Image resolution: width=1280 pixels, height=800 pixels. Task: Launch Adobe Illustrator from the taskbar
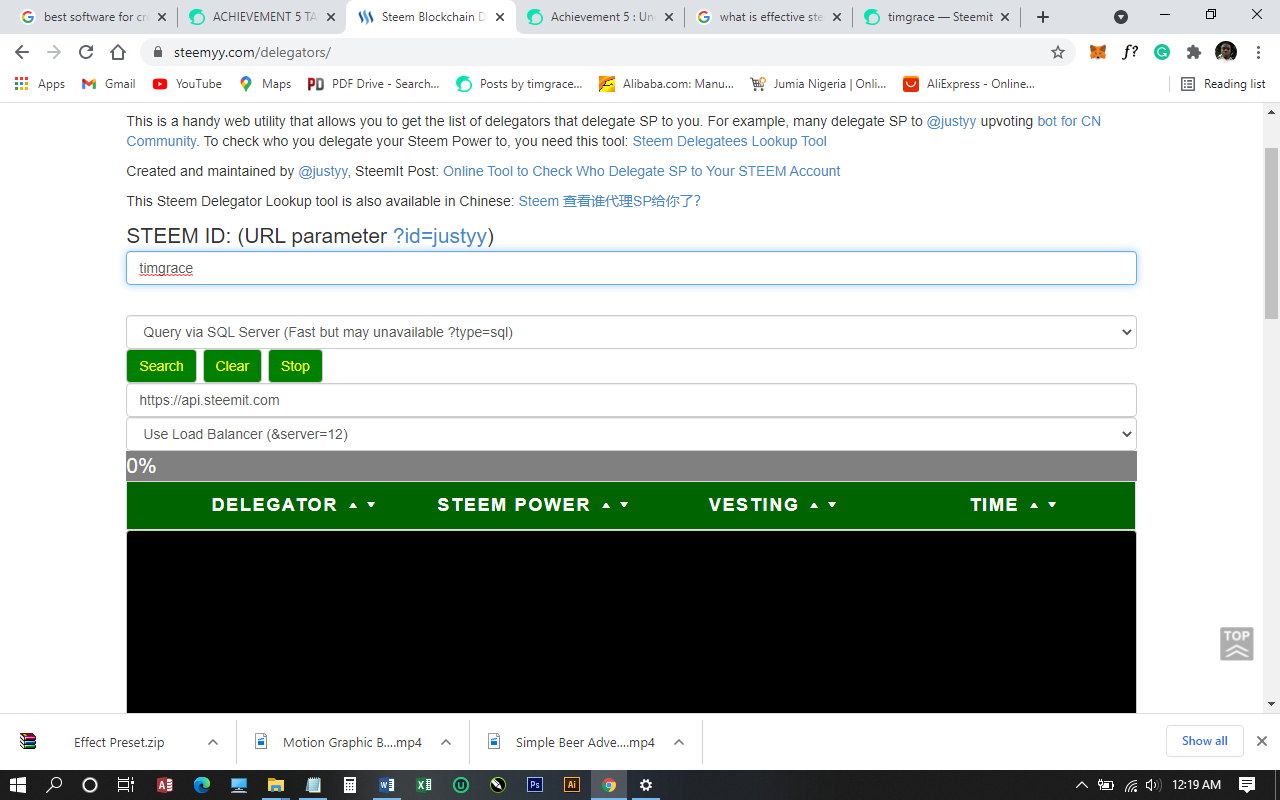[571, 784]
